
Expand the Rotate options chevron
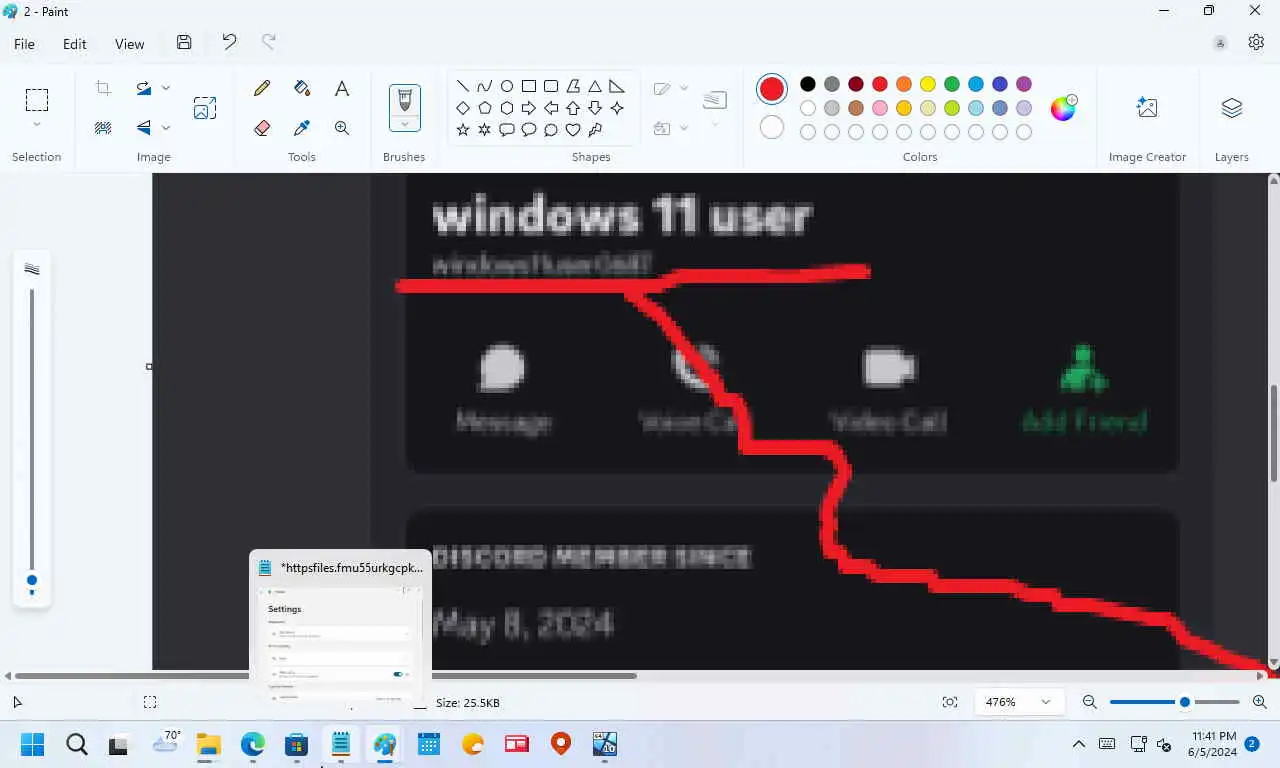pyautogui.click(x=166, y=88)
